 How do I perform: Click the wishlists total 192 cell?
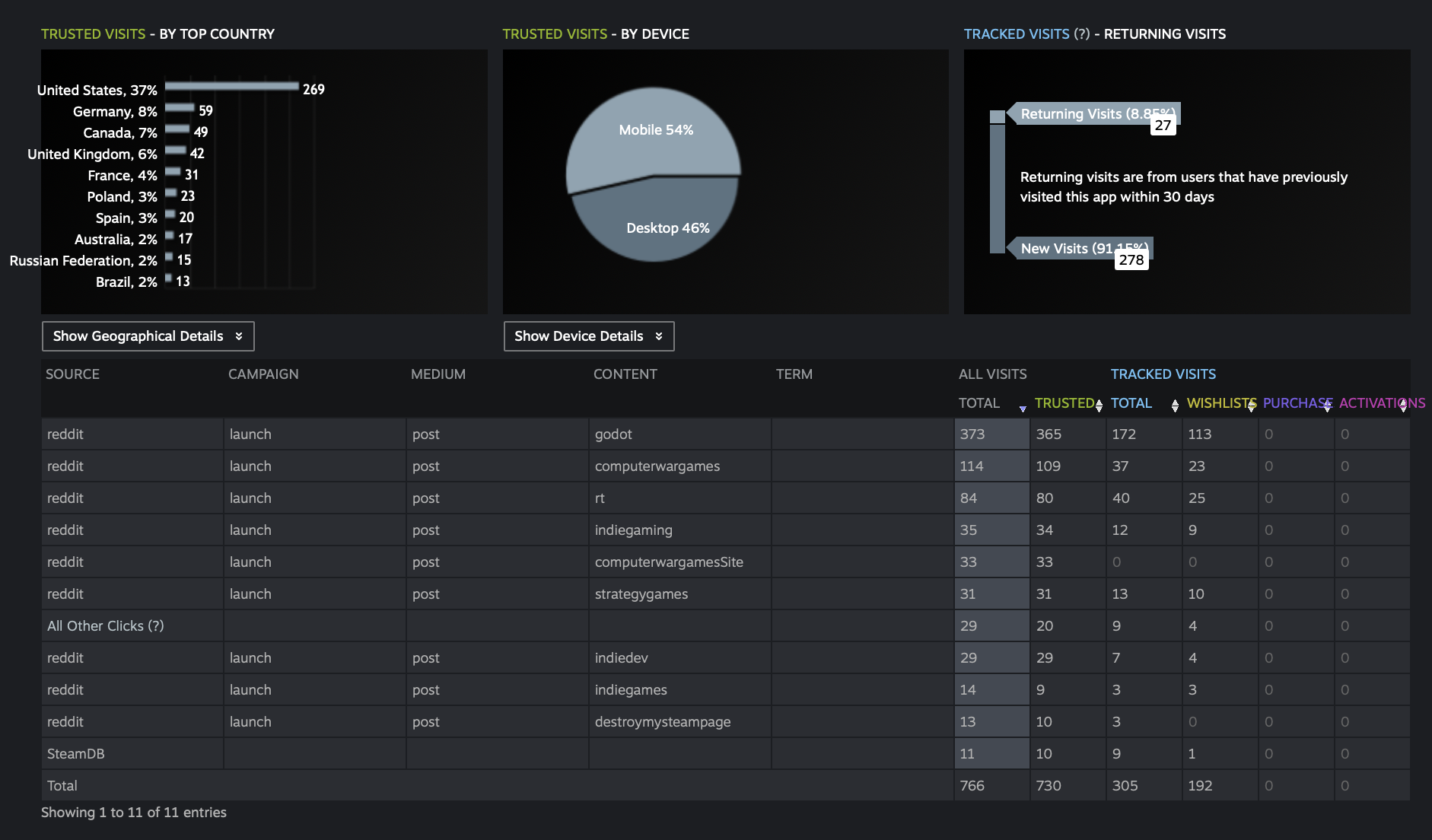coord(1220,786)
